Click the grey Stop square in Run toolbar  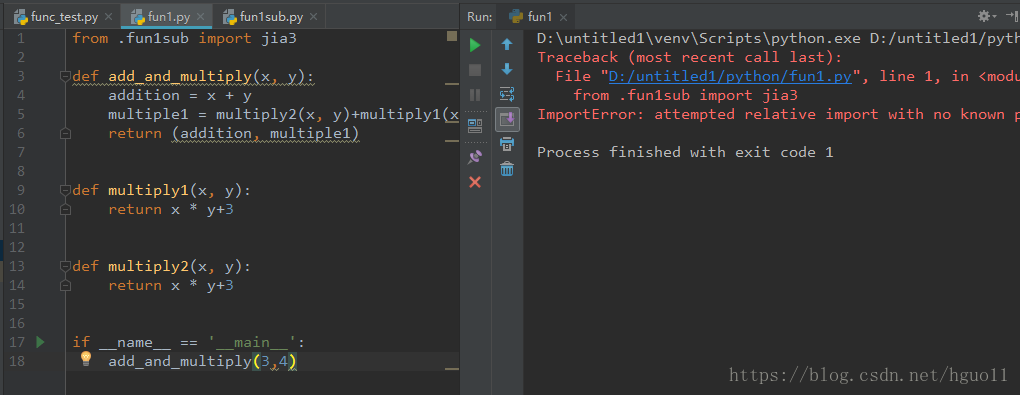[x=475, y=70]
